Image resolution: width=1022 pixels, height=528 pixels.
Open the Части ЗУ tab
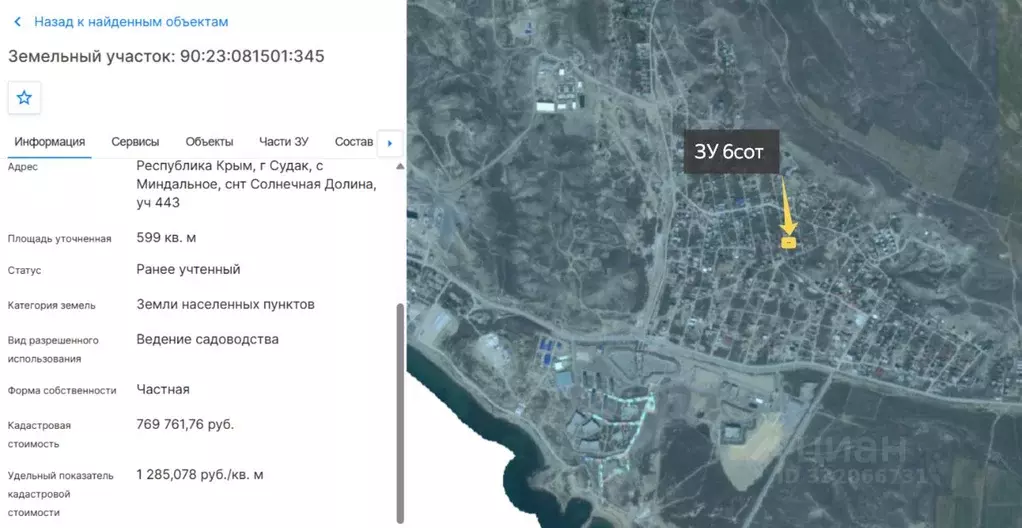284,141
